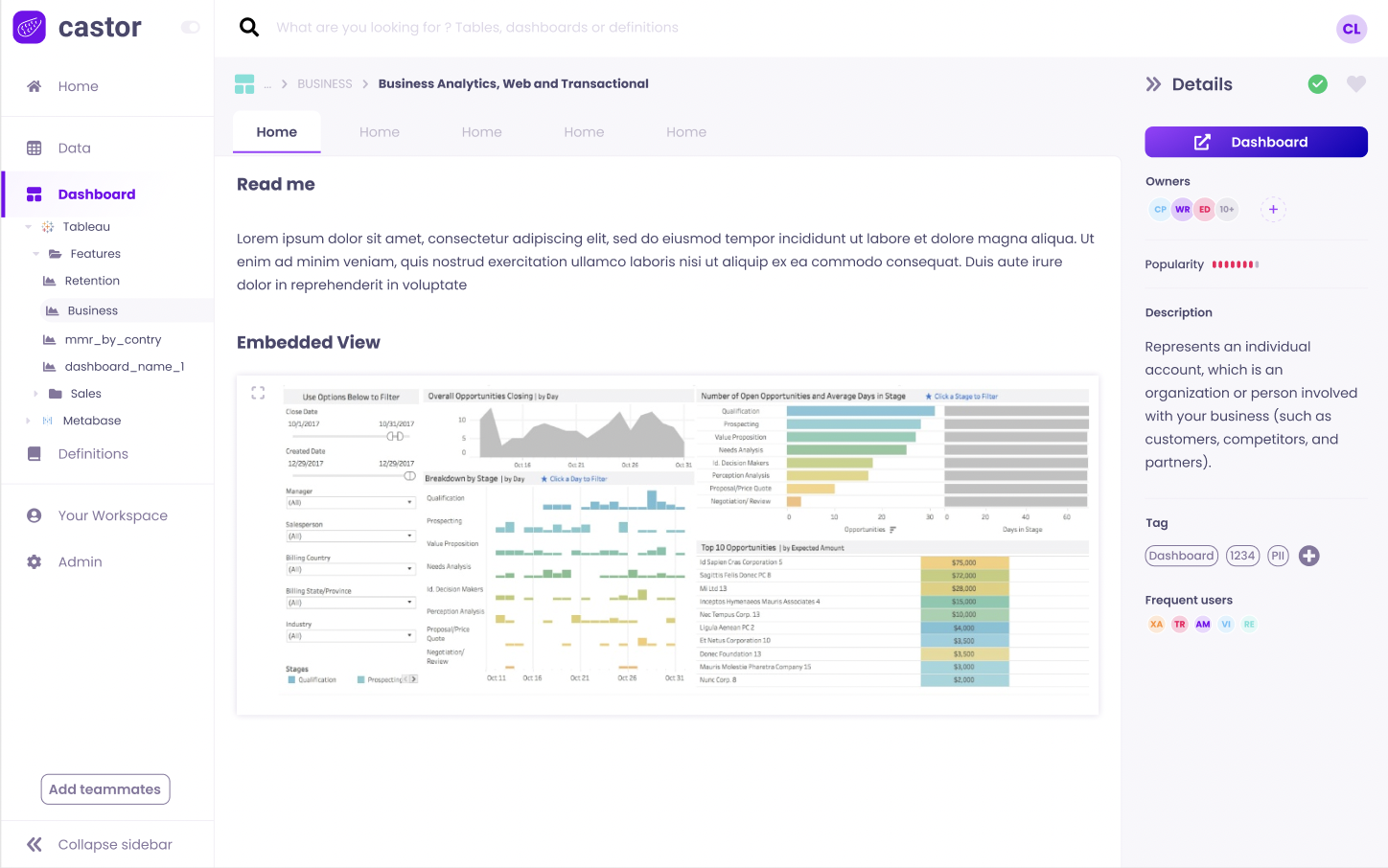Favorite this dashboard using the heart icon
Screen dimensions: 1388x868
coord(1356,84)
